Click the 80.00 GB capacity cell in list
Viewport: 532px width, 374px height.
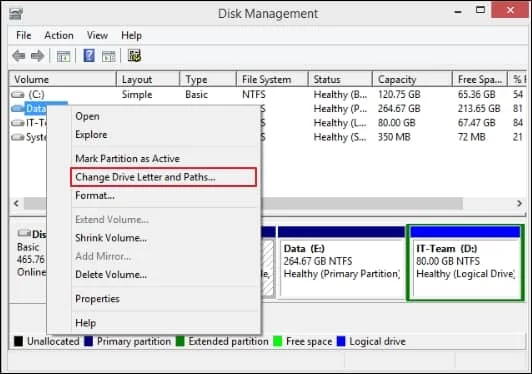click(x=397, y=123)
